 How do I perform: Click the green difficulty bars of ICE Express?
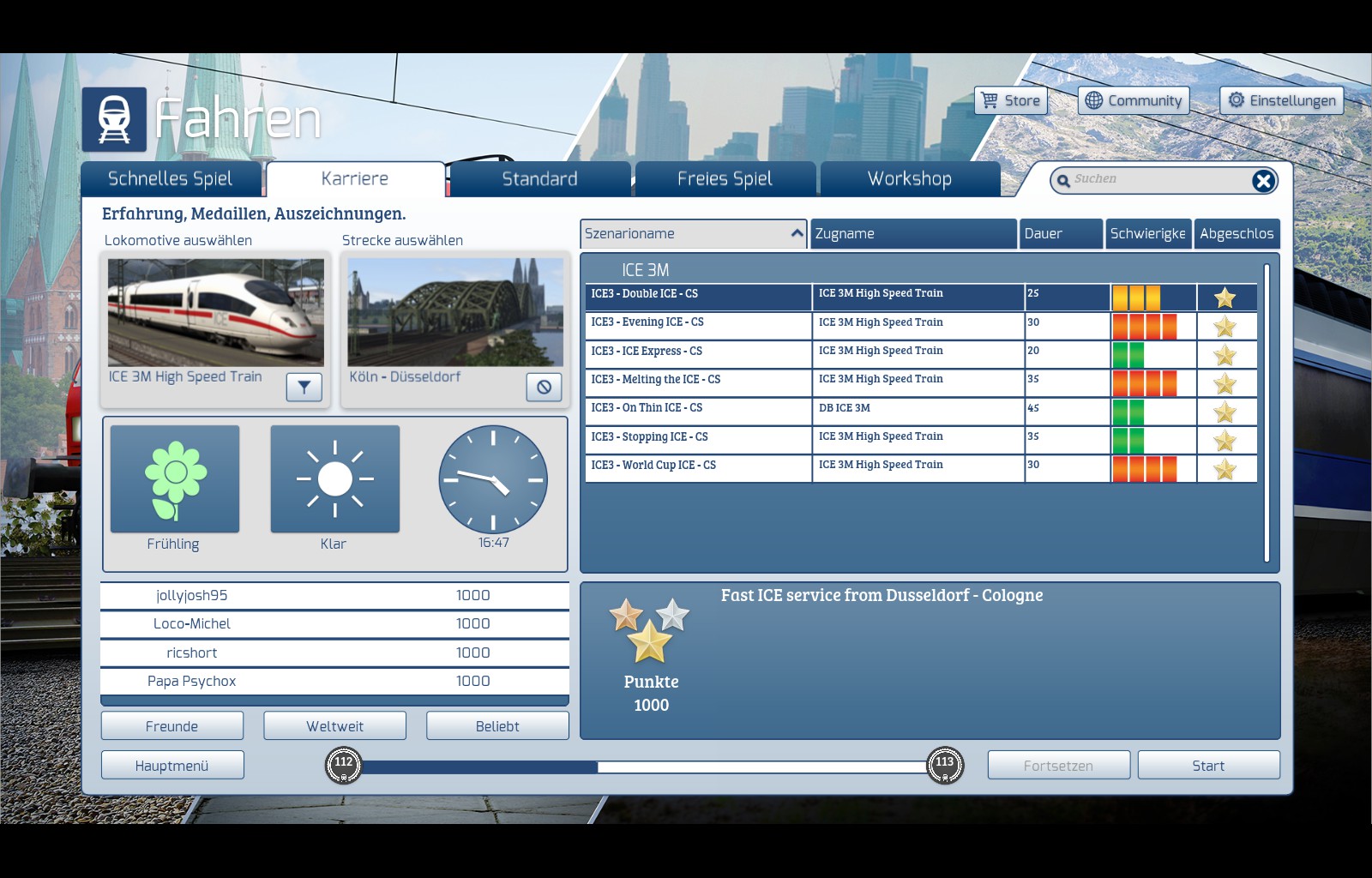pos(1128,355)
